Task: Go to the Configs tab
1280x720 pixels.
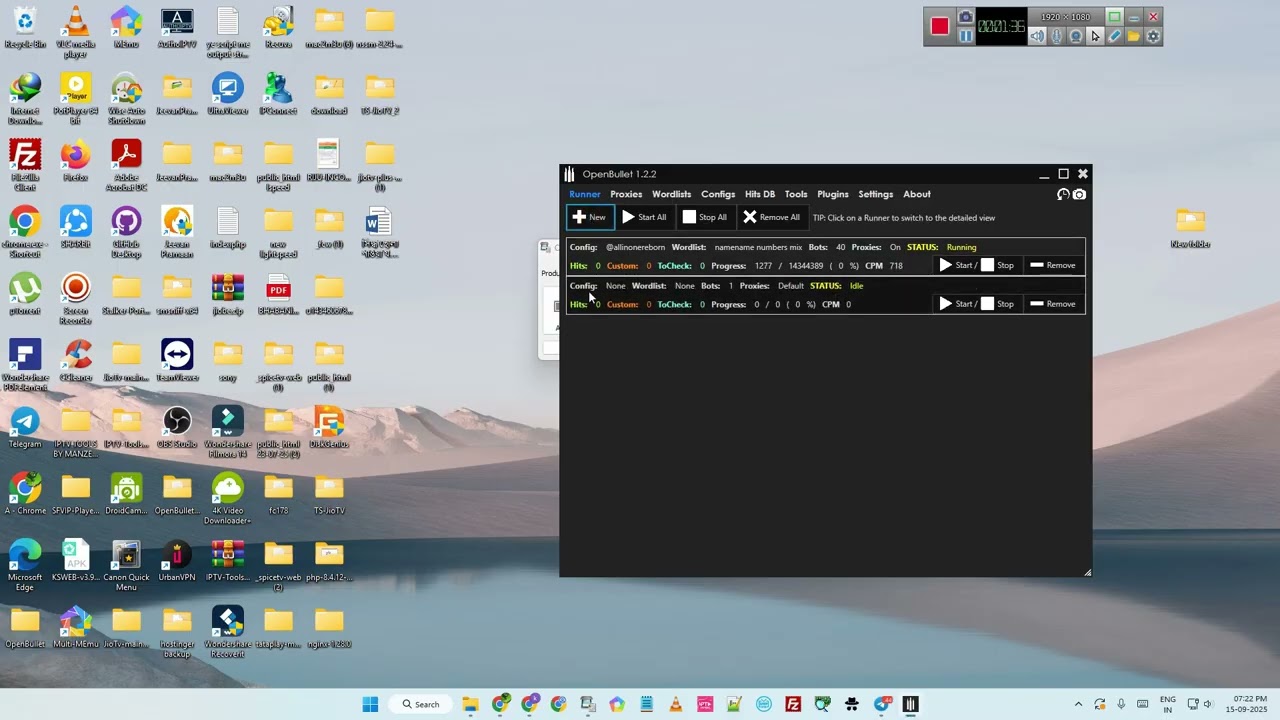Action: click(718, 194)
